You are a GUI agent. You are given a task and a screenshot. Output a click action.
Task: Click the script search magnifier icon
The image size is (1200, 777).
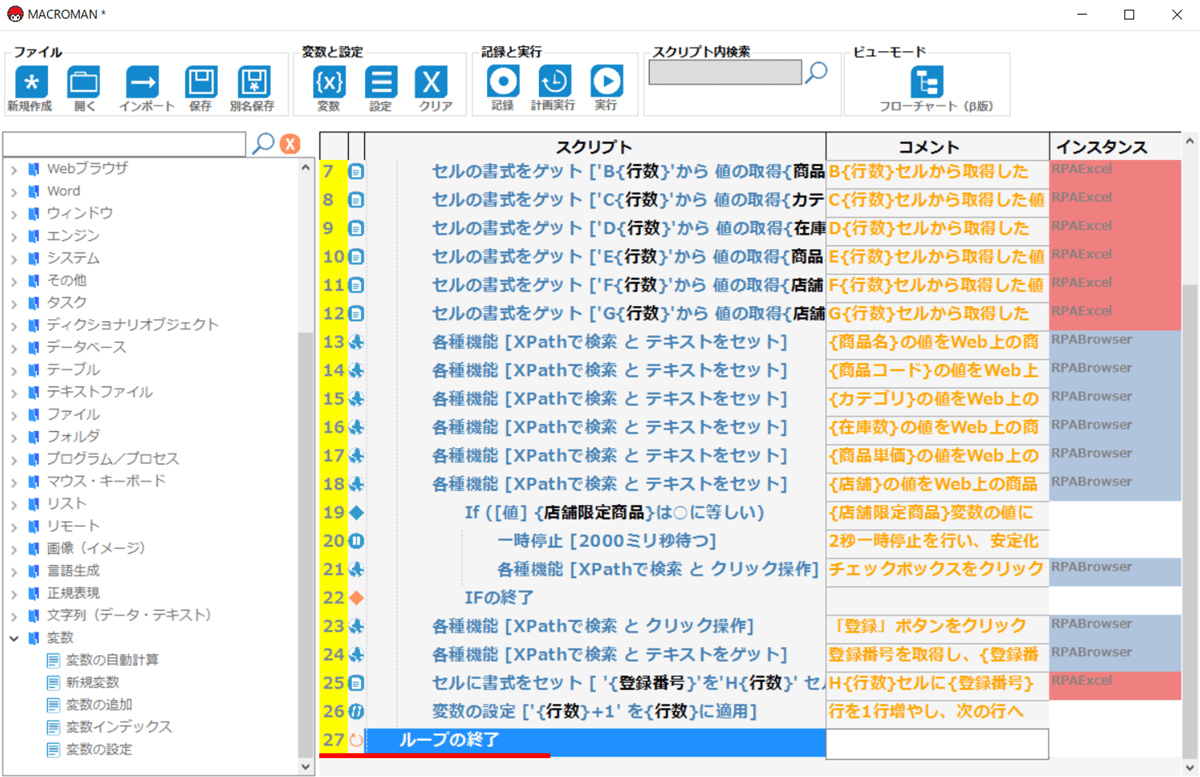(818, 71)
